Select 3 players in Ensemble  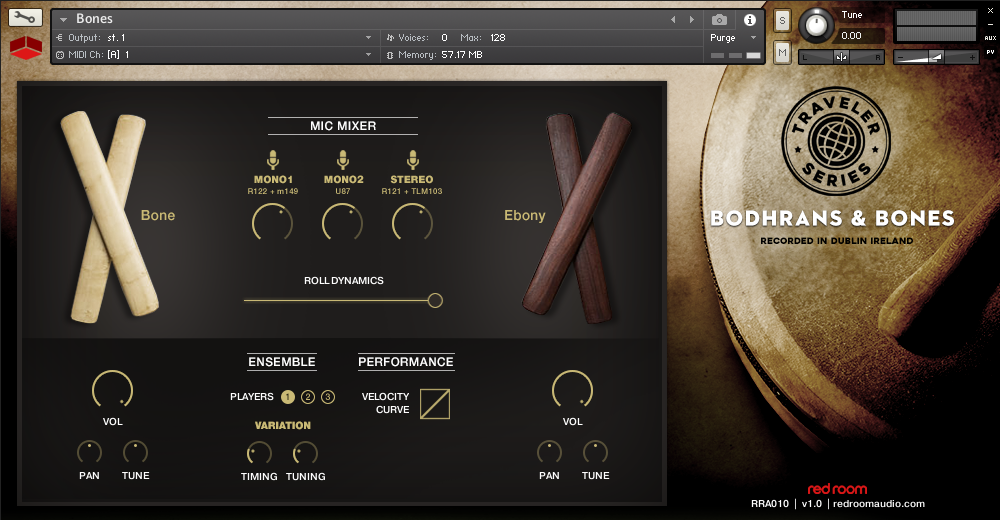click(x=328, y=397)
